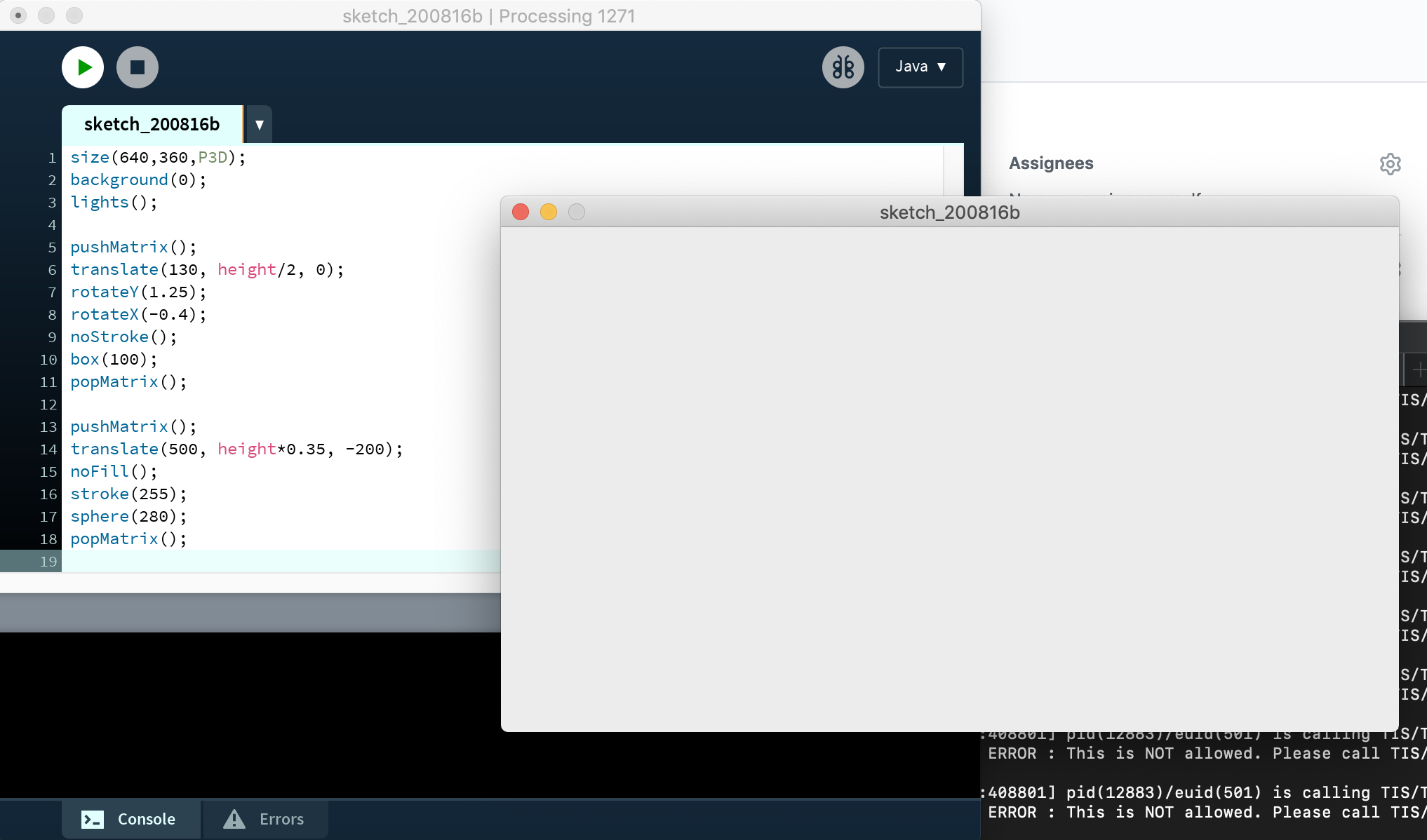Toggle the debugger butterfly icon

click(843, 67)
